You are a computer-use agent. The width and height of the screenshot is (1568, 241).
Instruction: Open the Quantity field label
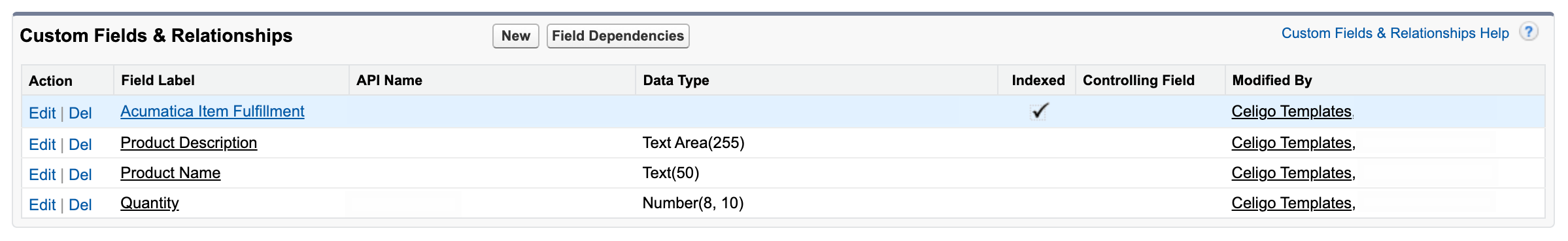pyautogui.click(x=150, y=203)
